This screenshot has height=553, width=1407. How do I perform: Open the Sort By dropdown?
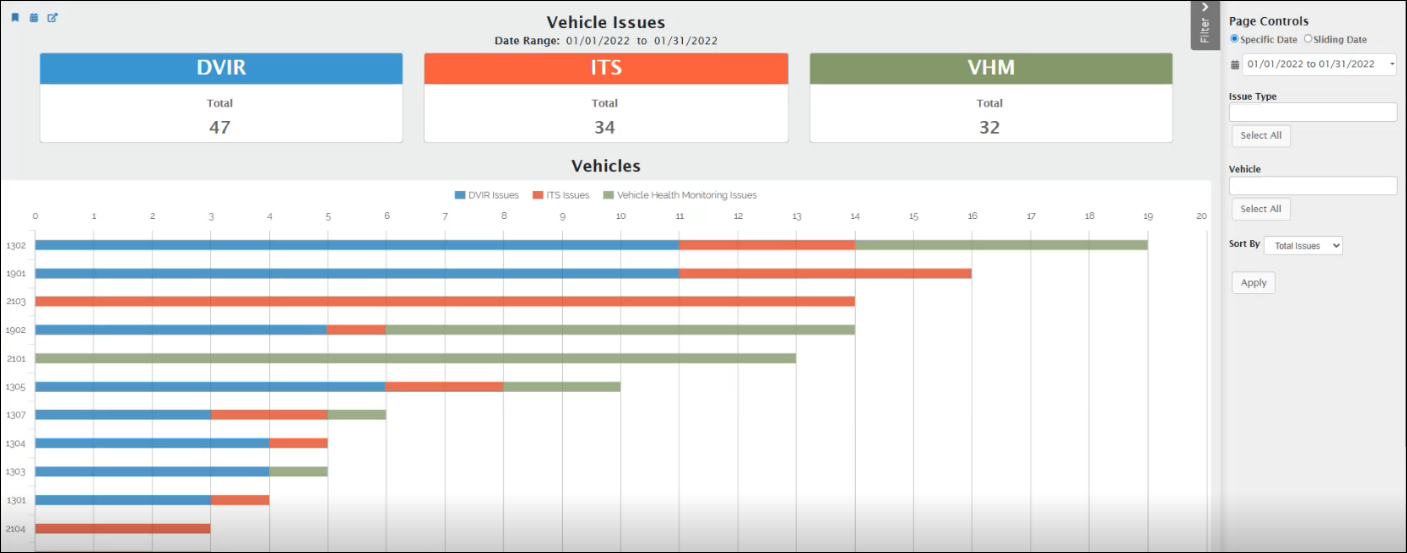pyautogui.click(x=1303, y=245)
